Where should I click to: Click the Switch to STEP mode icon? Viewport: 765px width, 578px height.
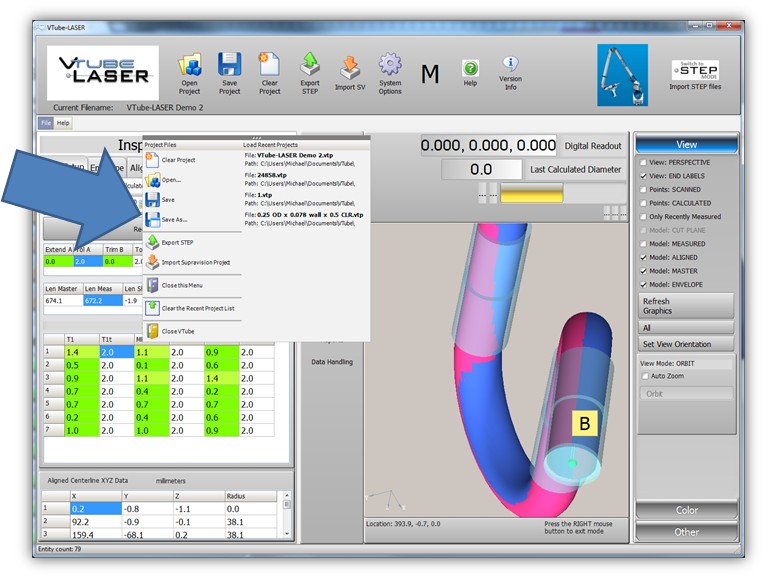[695, 69]
